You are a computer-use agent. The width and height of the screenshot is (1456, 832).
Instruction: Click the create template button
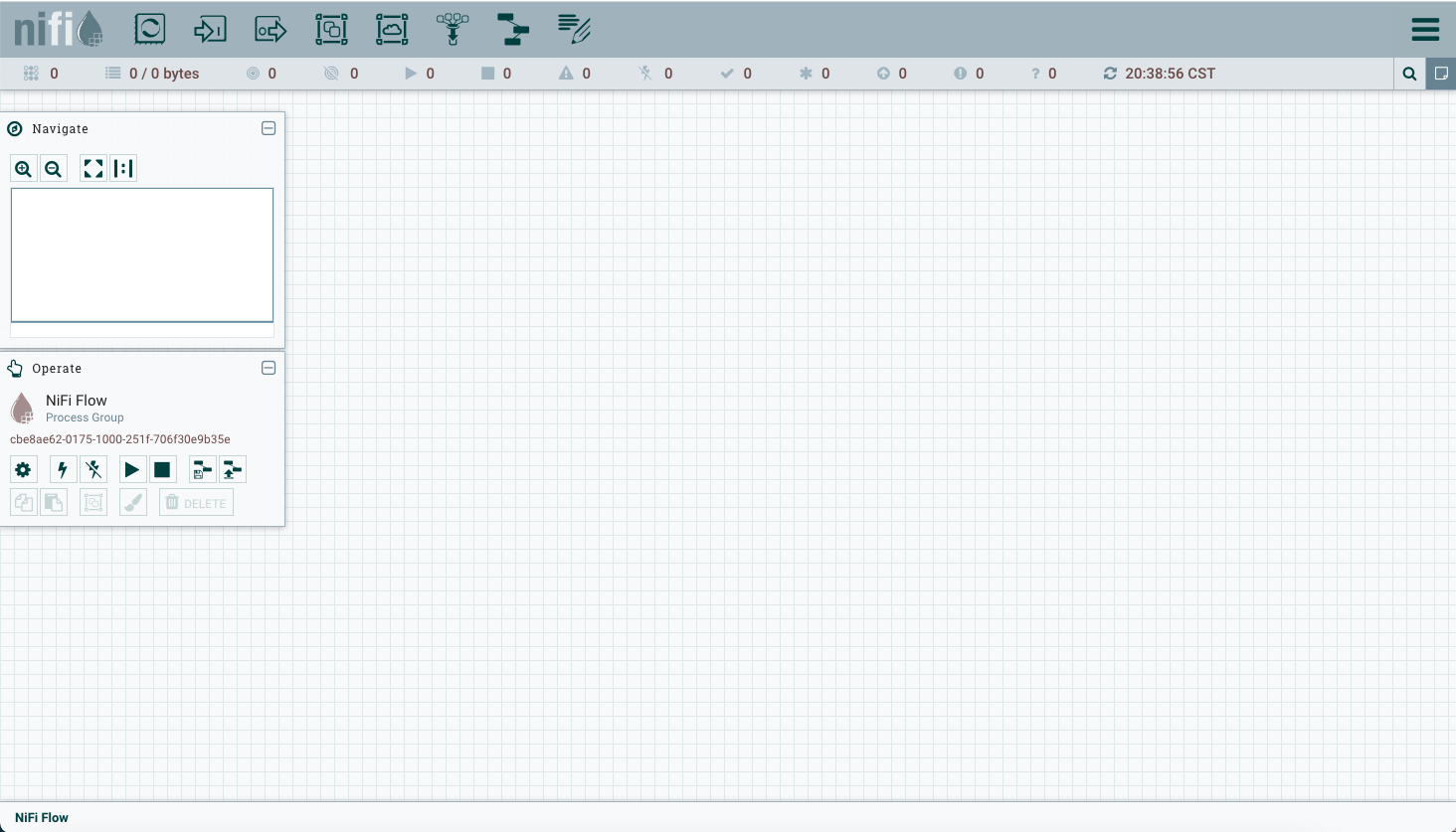coord(202,469)
